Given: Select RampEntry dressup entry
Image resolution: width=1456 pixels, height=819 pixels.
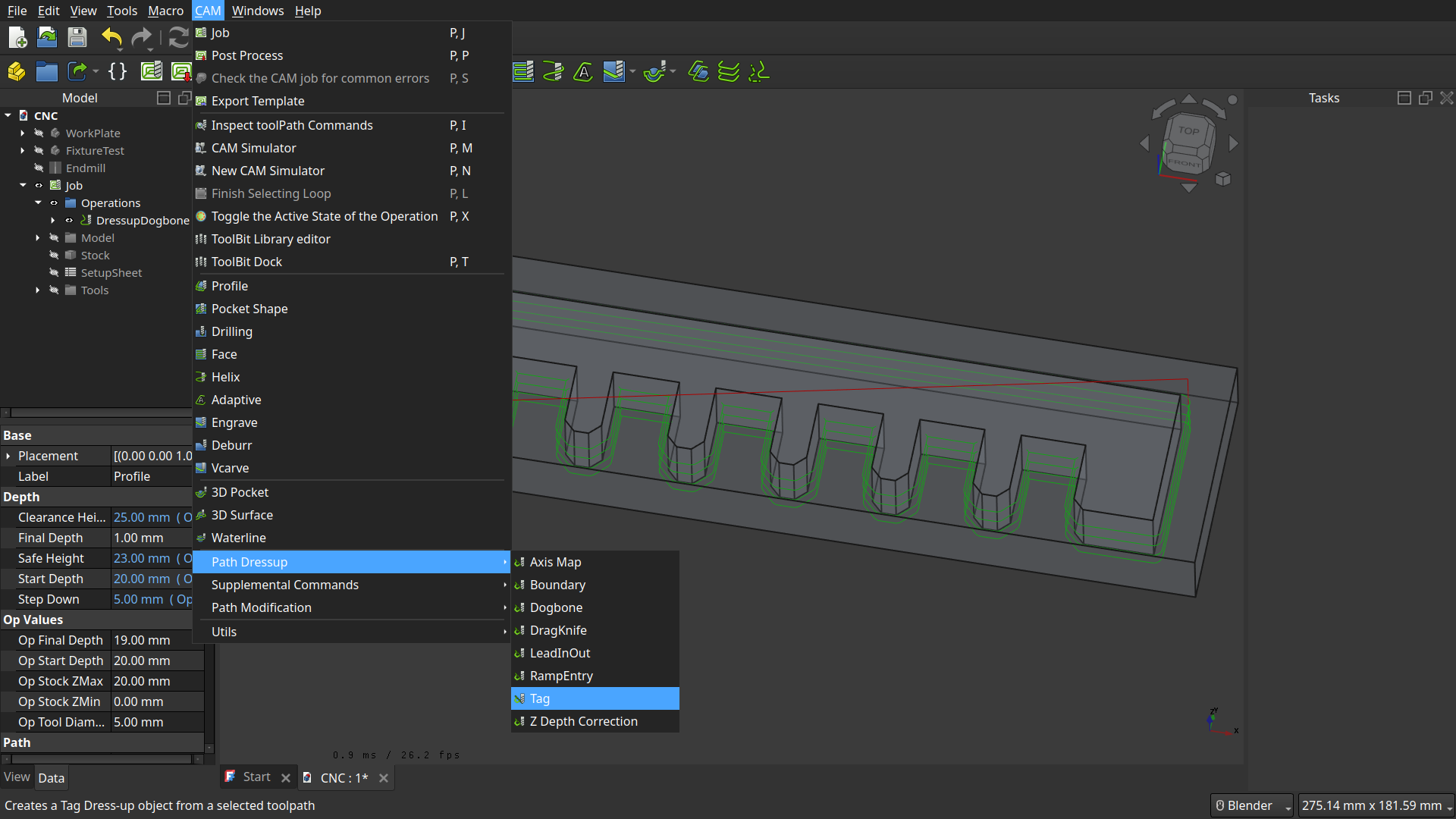Looking at the screenshot, I should pos(595,676).
